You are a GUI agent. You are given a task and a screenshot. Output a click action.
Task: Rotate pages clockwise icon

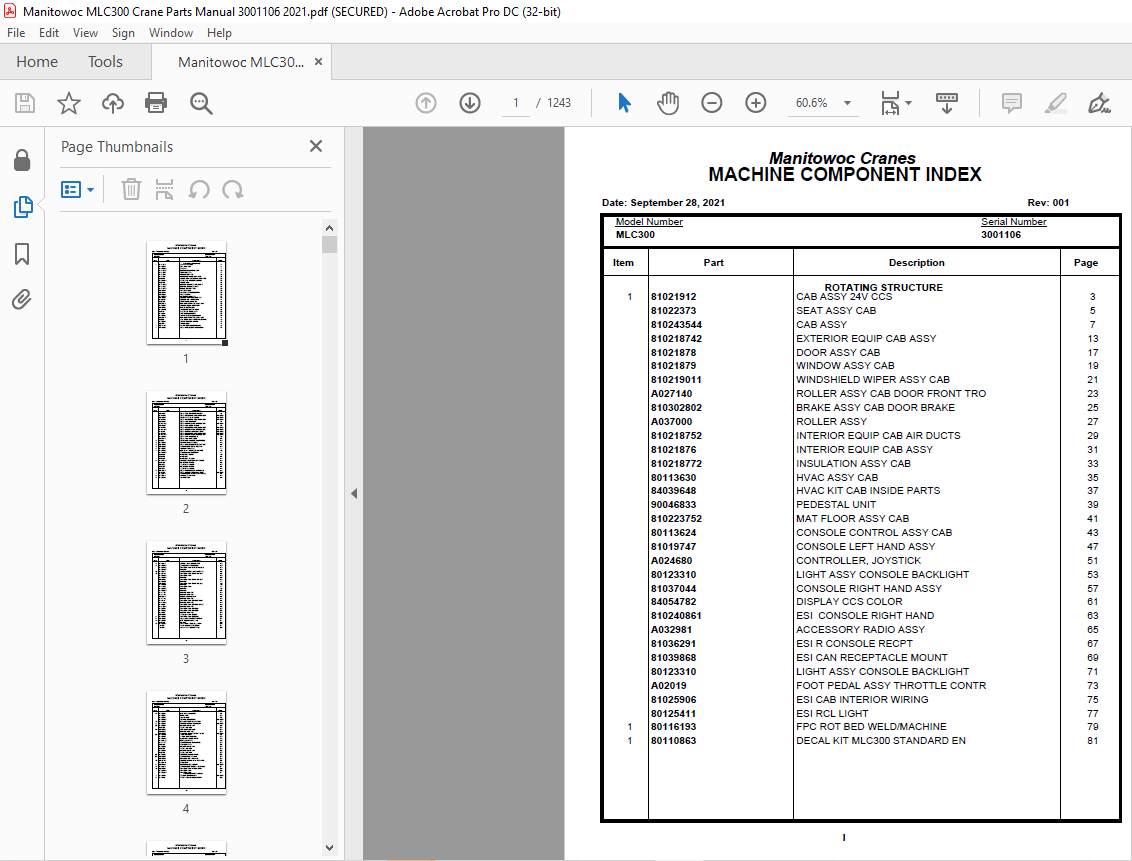click(x=232, y=190)
